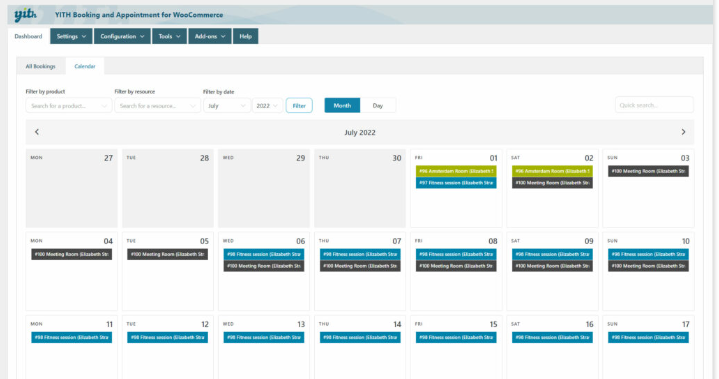This screenshot has width=719, height=379.
Task: Click the YITH logo
Action: click(25, 15)
